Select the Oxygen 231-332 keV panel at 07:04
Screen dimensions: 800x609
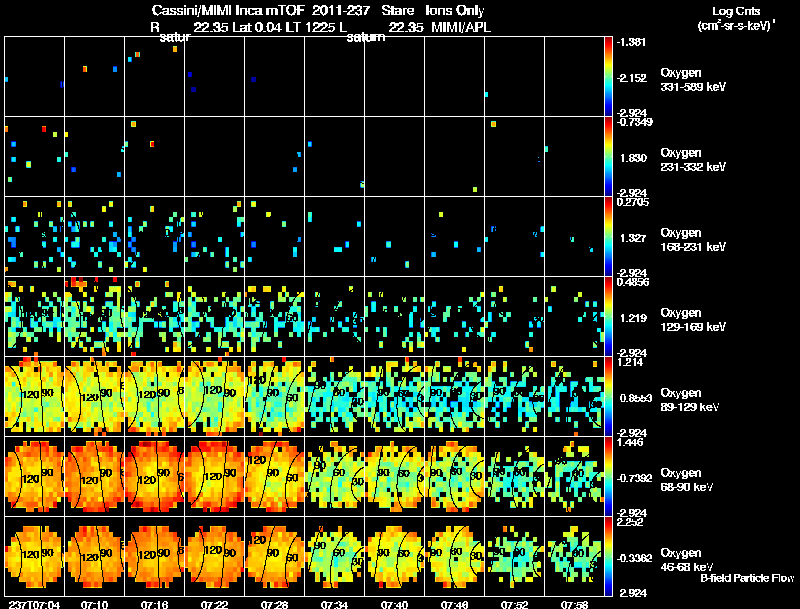click(35, 157)
